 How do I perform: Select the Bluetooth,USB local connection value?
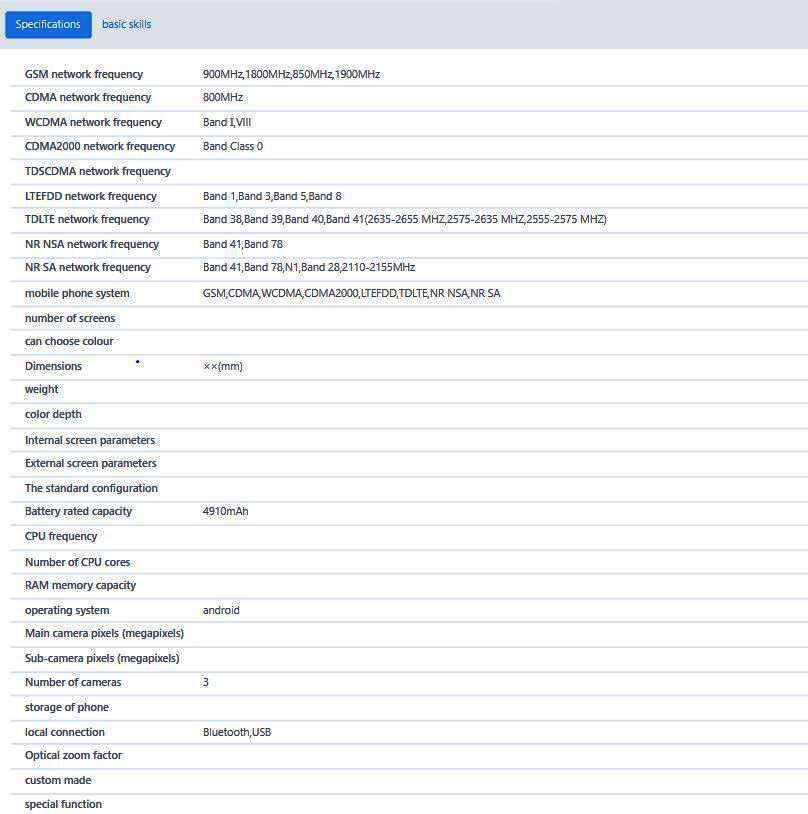[237, 732]
